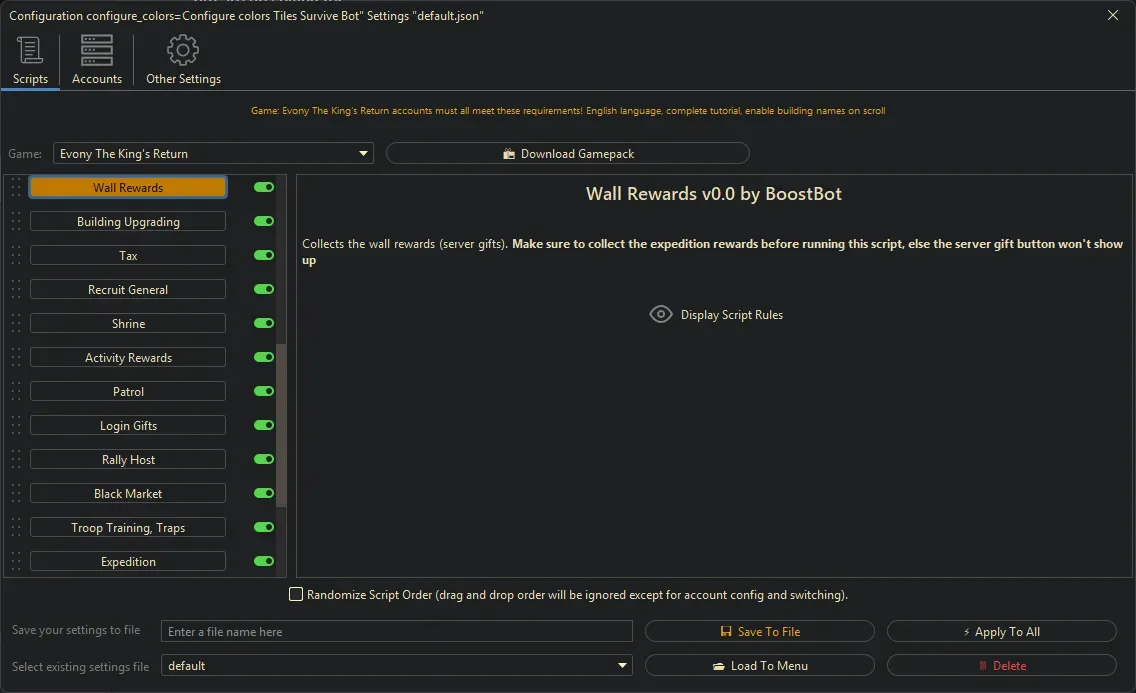Click the server stack icon above Accounts
This screenshot has height=693, width=1136.
click(96, 49)
